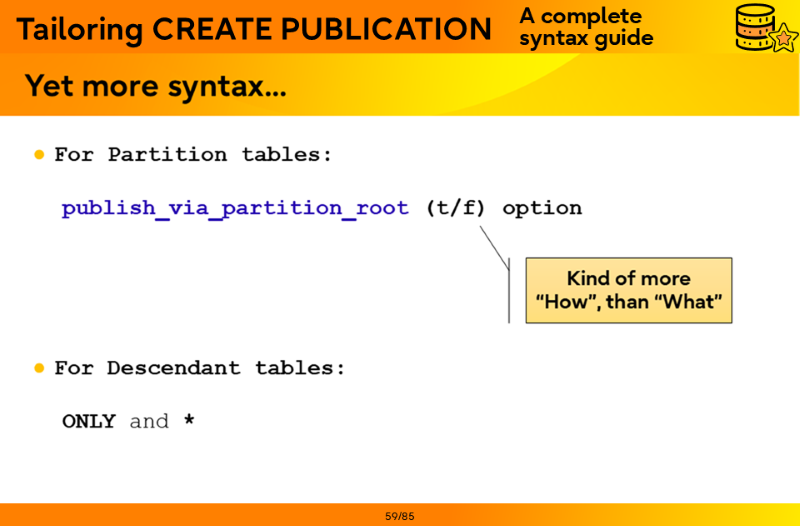
Task: Click the 'For Partition tables:' text
Action: [x=192, y=155]
